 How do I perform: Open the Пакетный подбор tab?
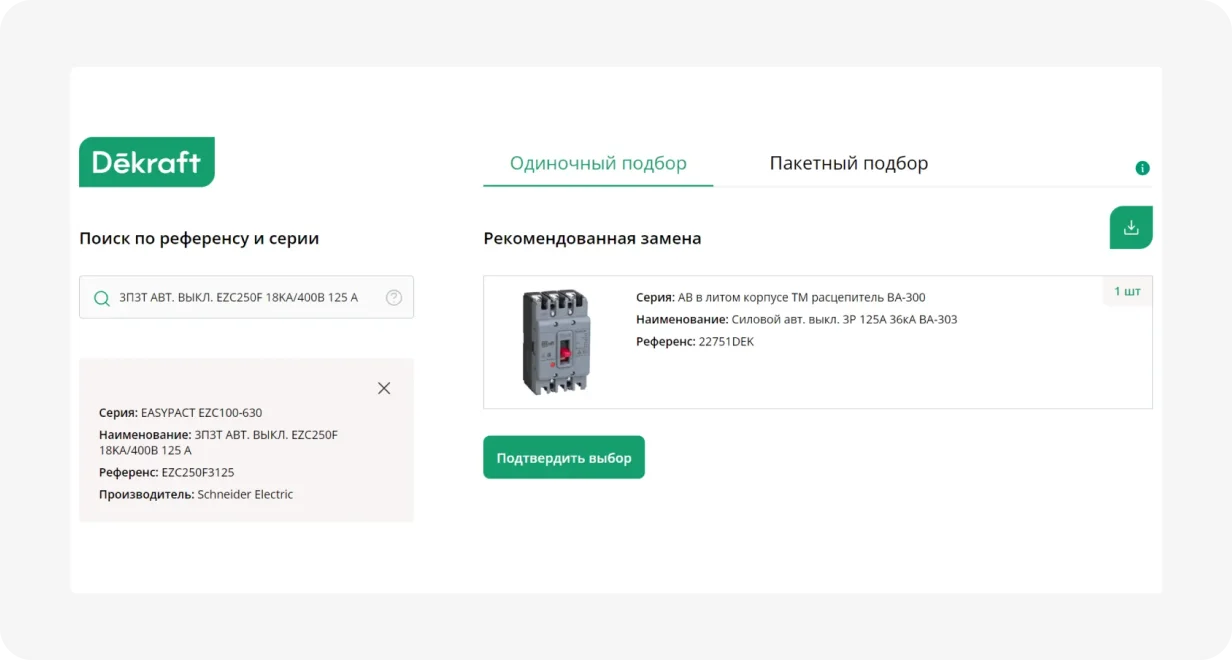tap(848, 164)
